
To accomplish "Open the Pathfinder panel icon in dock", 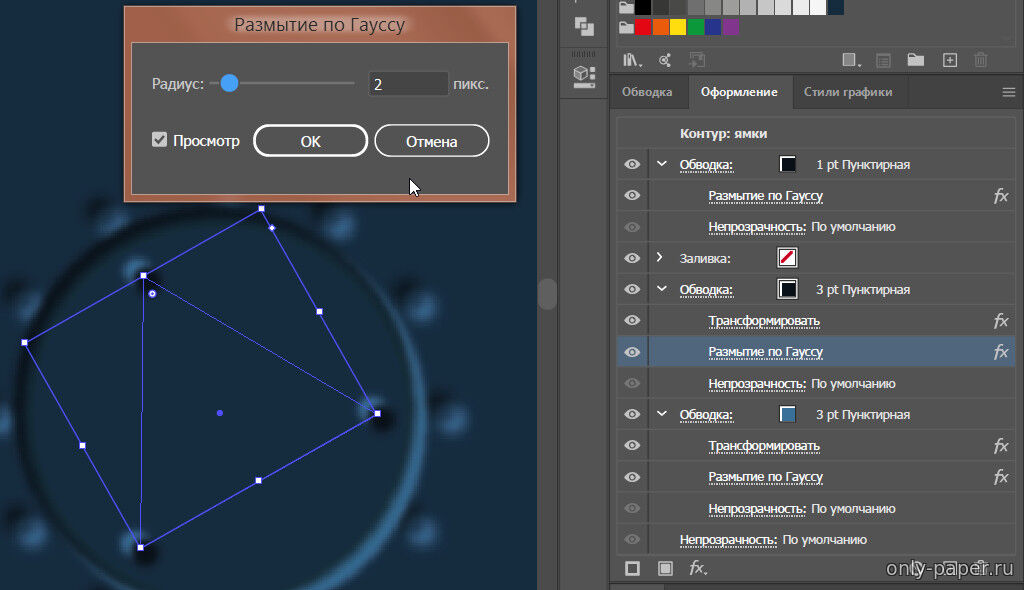I will coord(584,27).
